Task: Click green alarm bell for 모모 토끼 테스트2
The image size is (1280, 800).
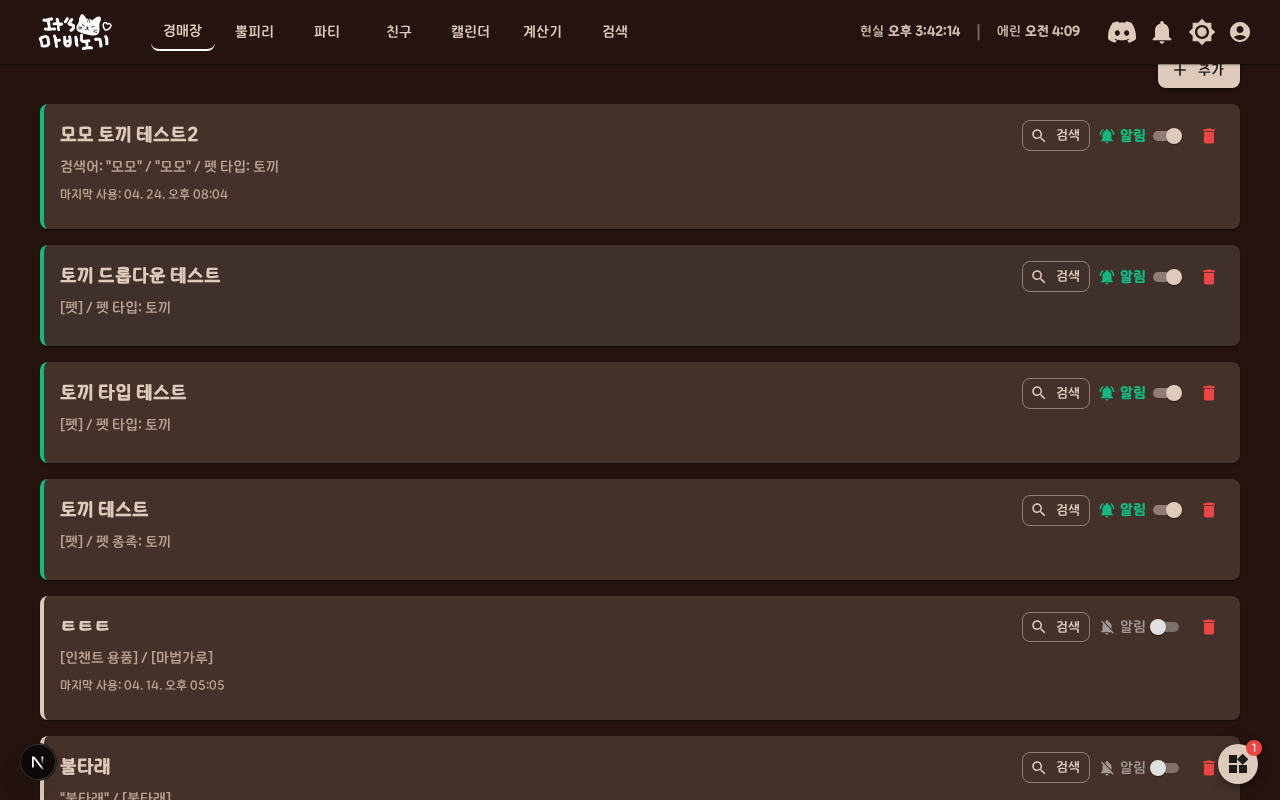Action: point(1107,136)
